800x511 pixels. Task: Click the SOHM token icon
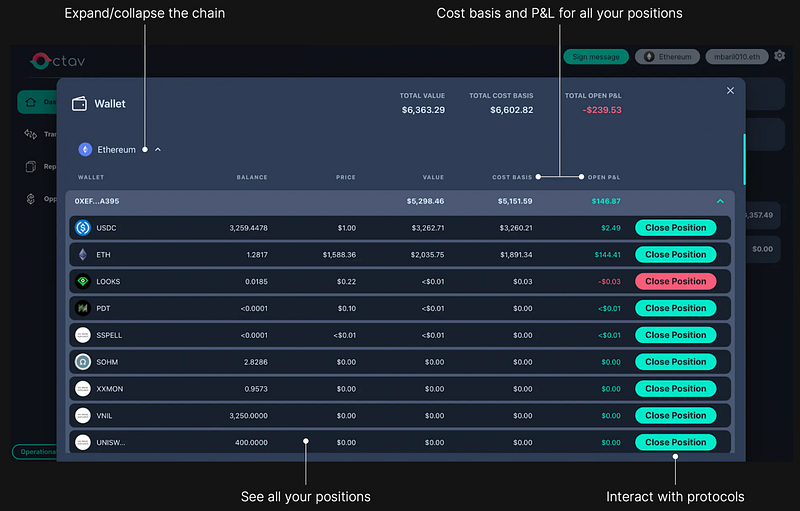click(82, 362)
